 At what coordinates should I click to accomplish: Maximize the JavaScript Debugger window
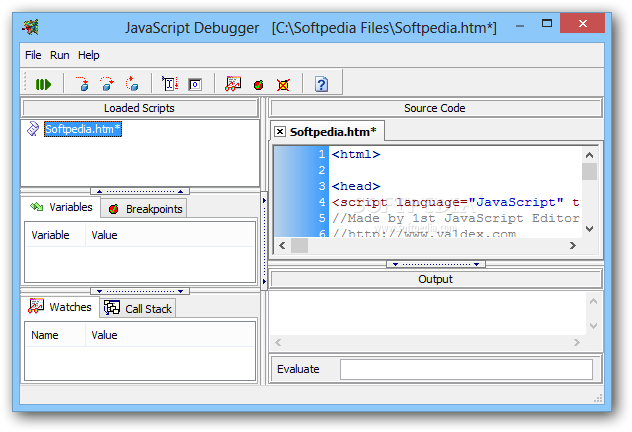[x=547, y=23]
